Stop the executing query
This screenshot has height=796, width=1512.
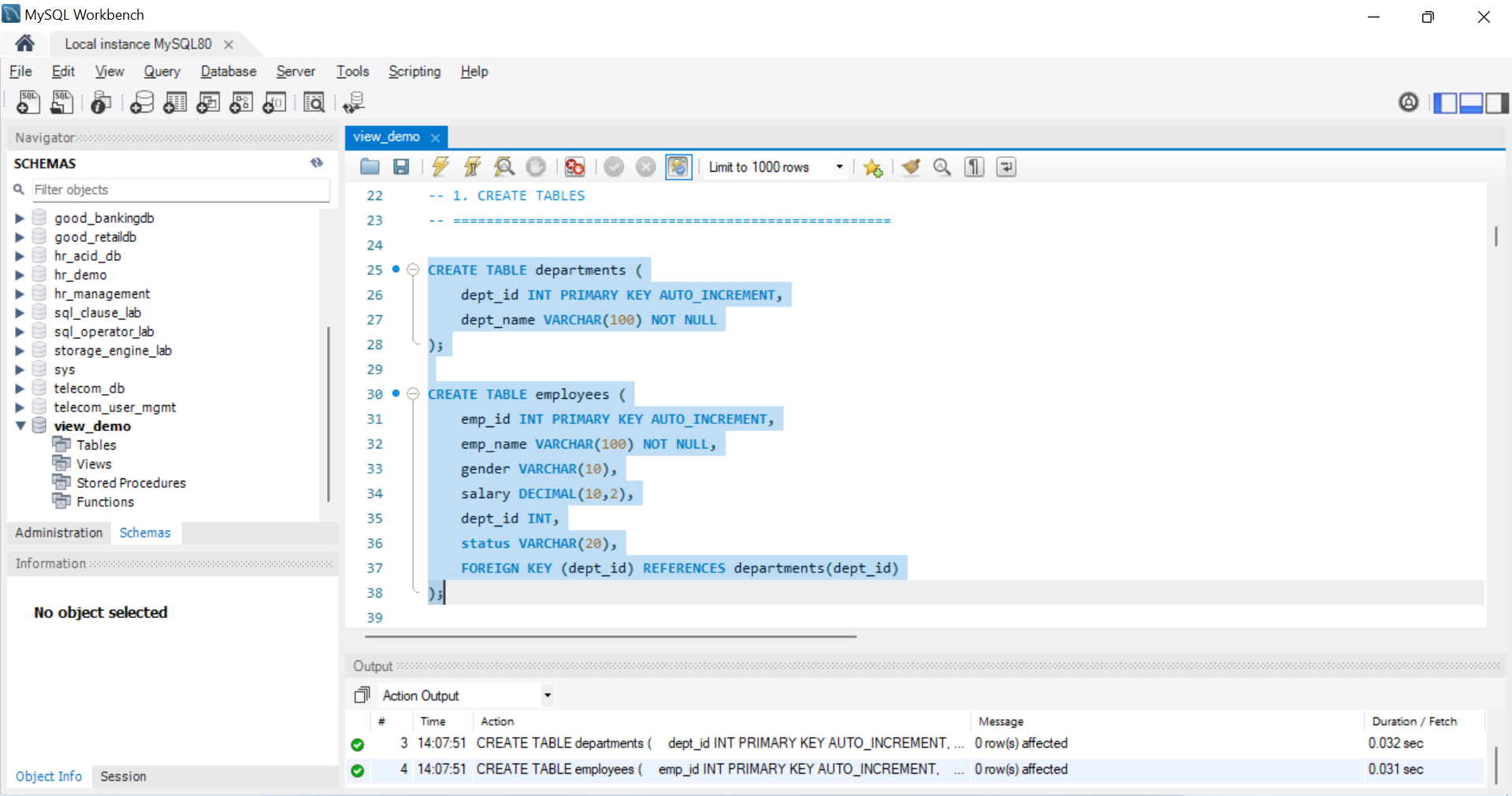coord(536,167)
